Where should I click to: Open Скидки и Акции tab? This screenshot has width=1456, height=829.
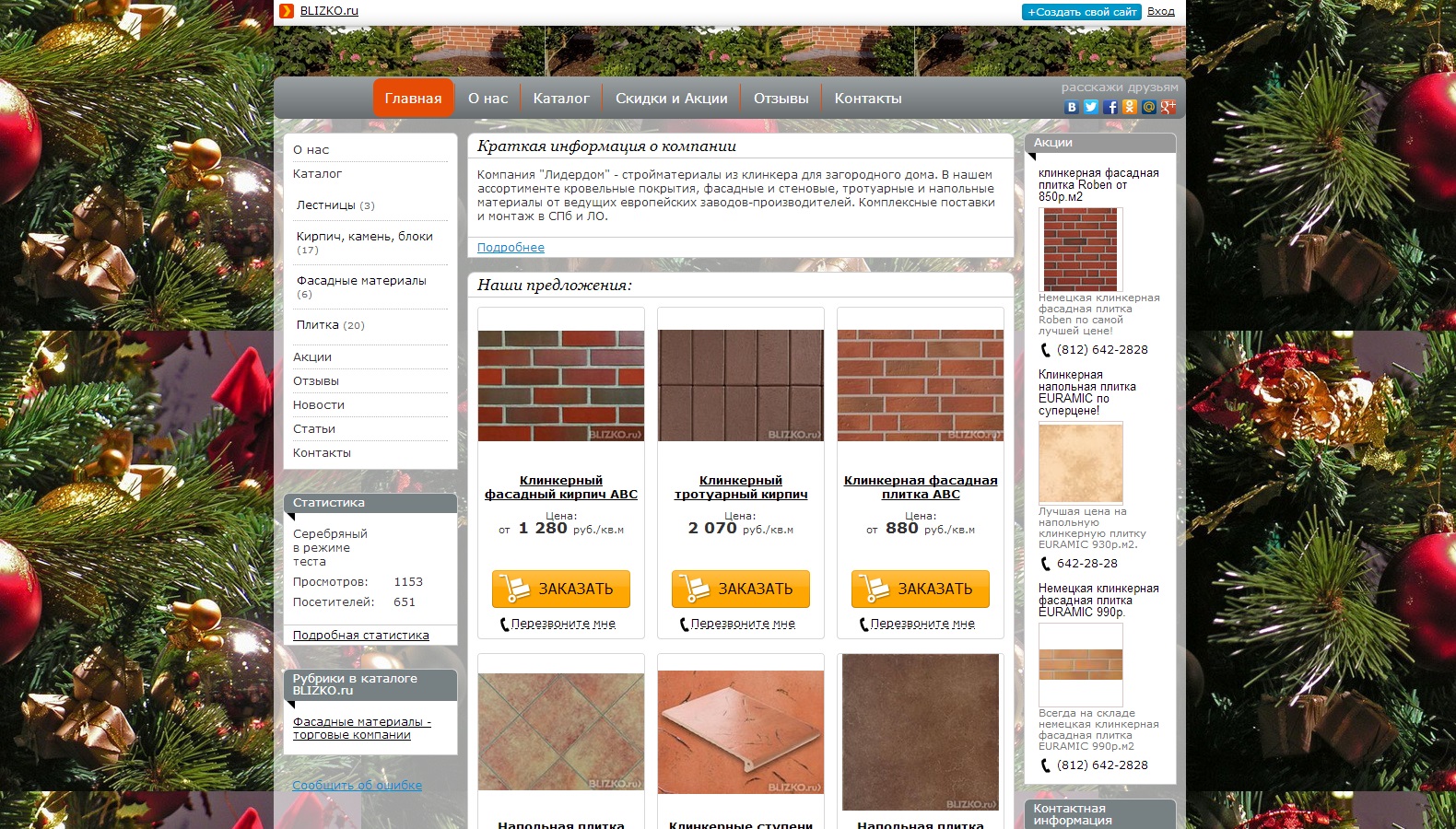[x=671, y=98]
